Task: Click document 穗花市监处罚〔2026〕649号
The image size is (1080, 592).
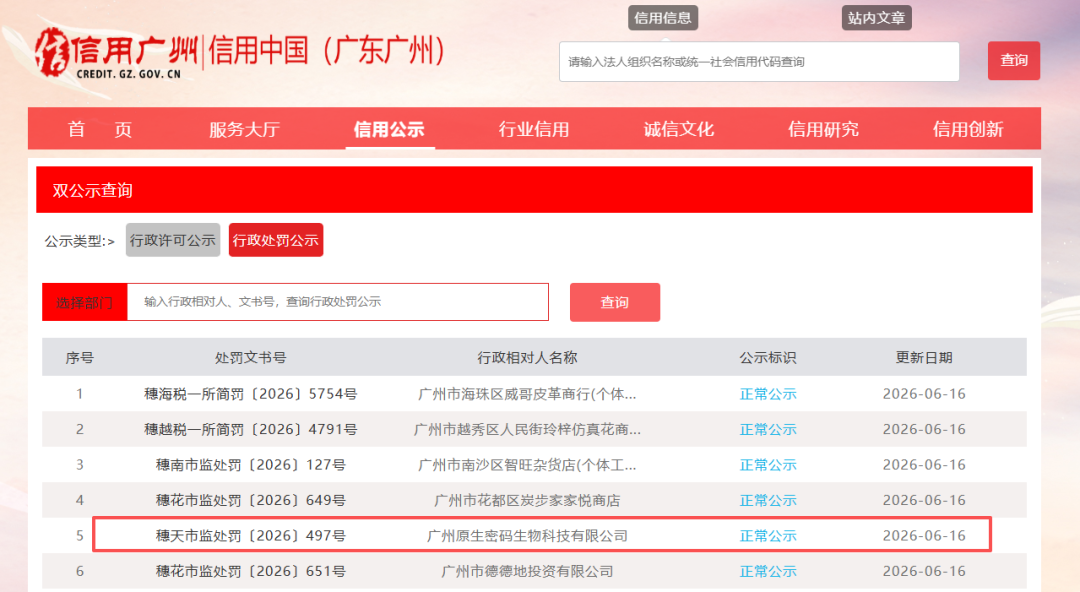Action: [x=251, y=500]
